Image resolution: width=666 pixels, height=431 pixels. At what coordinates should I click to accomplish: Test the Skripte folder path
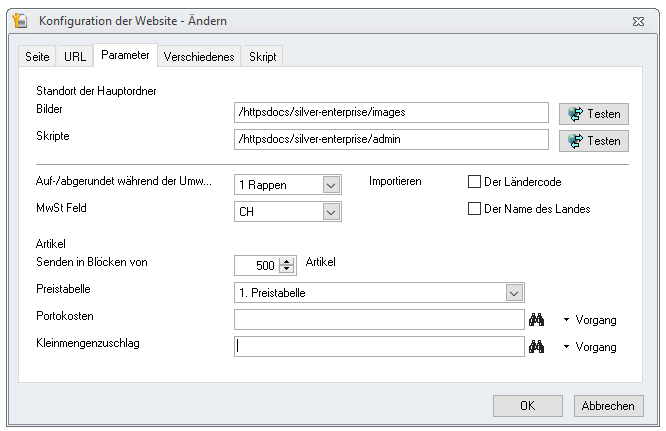(593, 141)
